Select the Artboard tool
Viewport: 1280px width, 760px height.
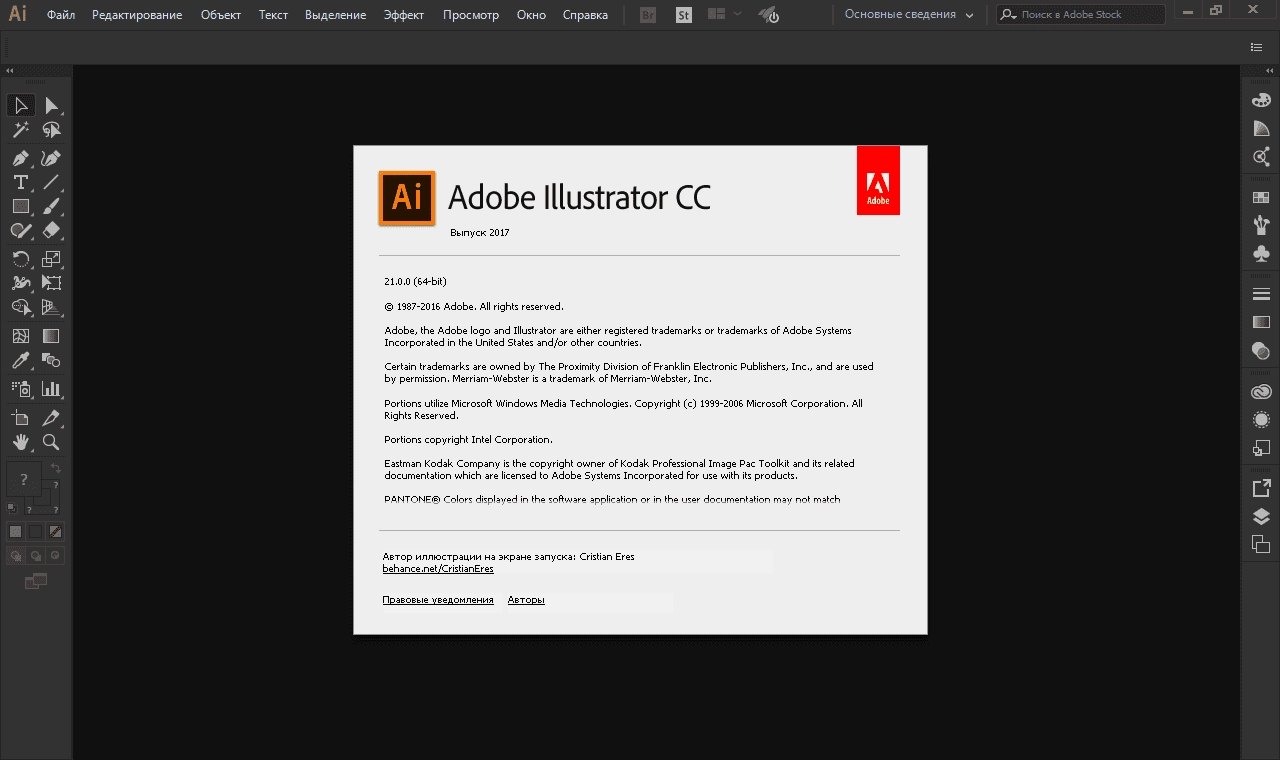[x=20, y=418]
